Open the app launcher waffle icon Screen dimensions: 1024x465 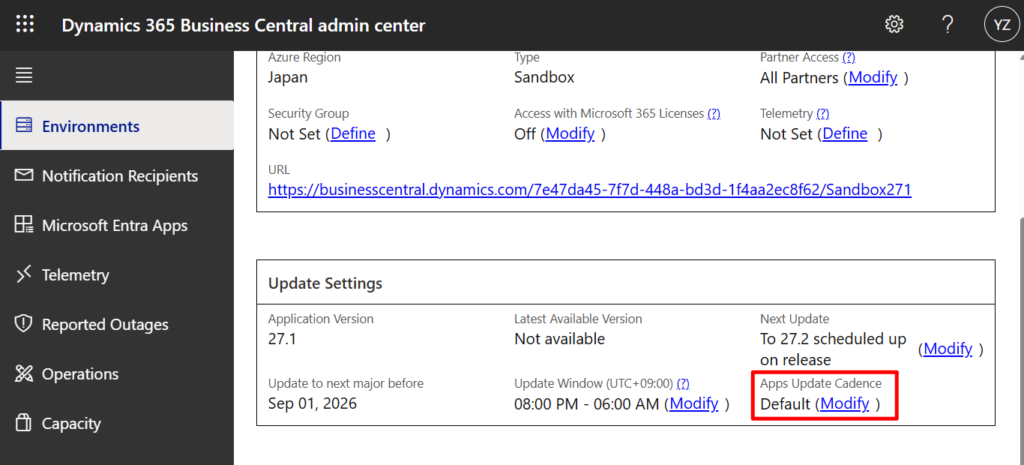(25, 25)
